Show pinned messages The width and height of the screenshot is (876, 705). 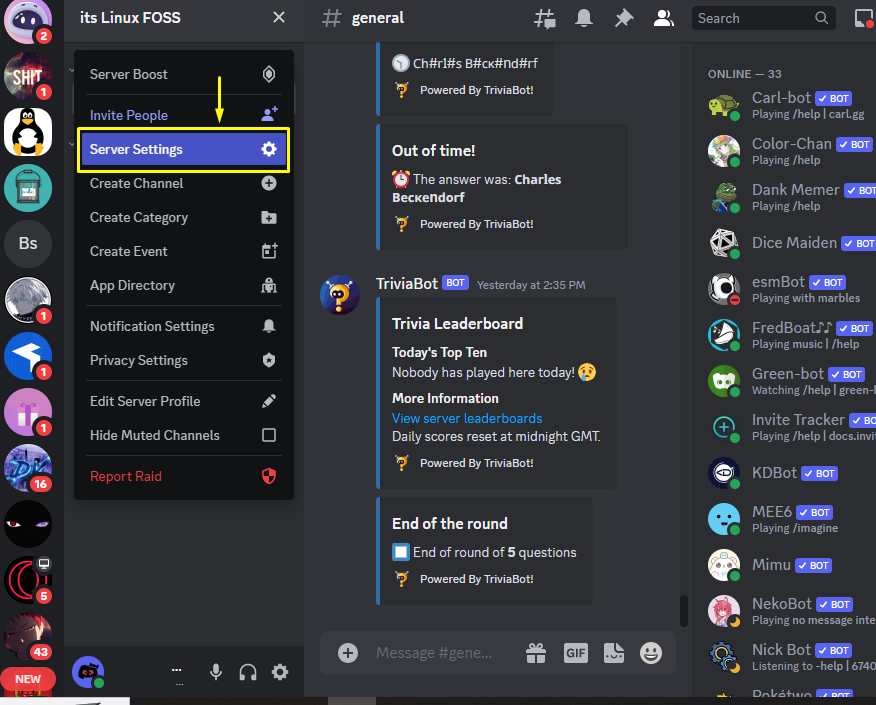(623, 18)
